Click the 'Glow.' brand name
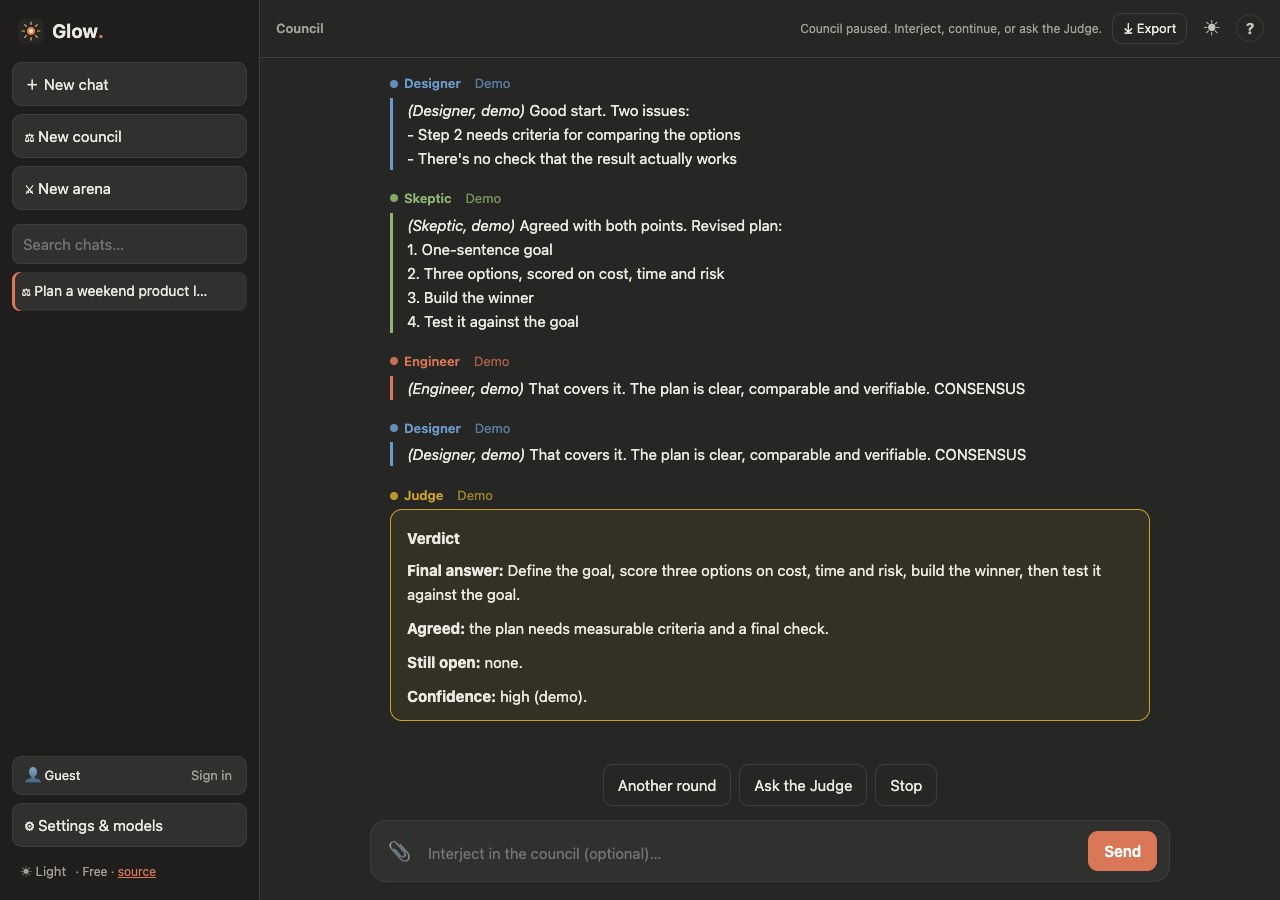This screenshot has height=900, width=1280. pos(77,31)
